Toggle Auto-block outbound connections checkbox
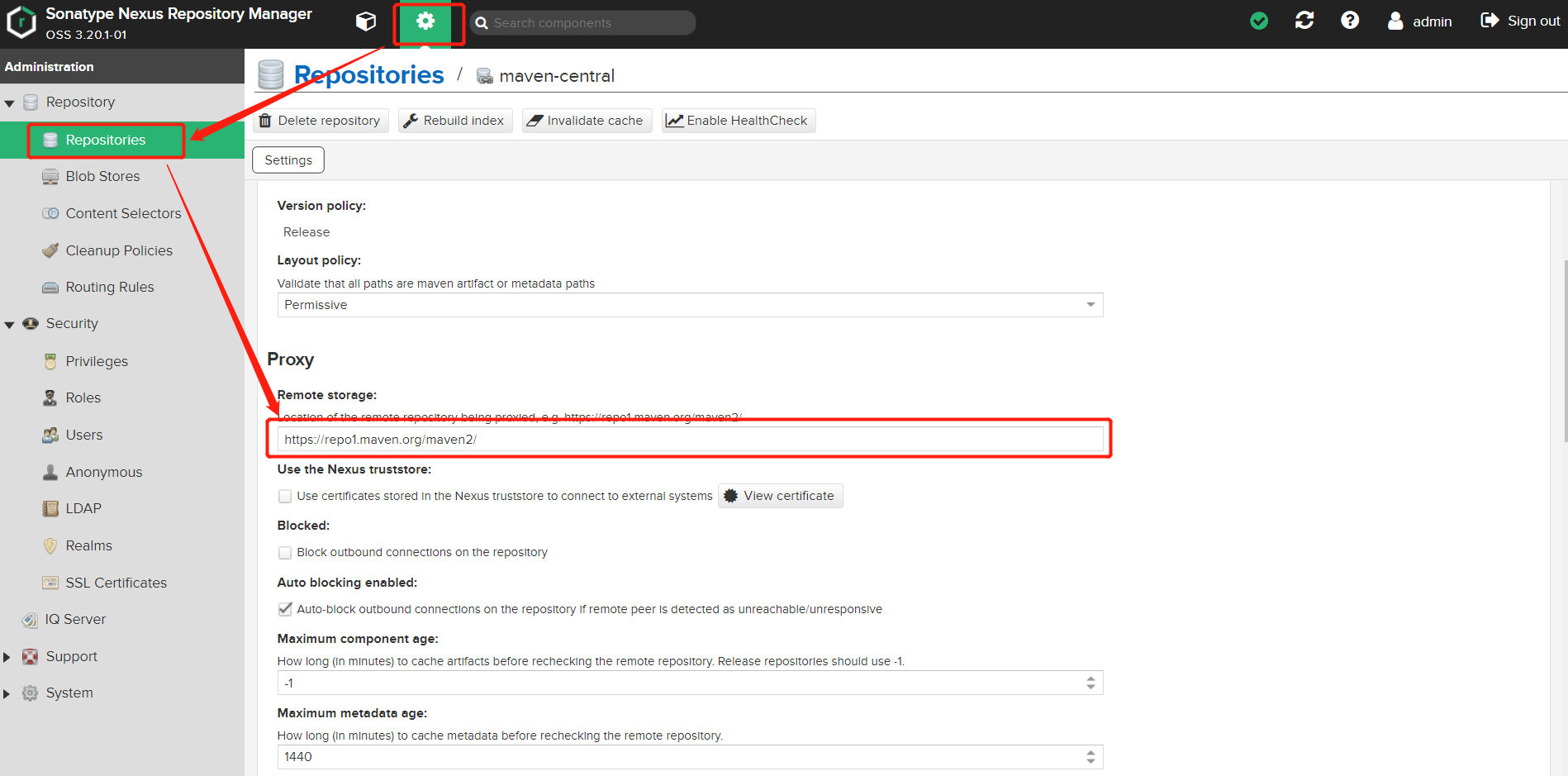Viewport: 1568px width, 776px height. [285, 609]
